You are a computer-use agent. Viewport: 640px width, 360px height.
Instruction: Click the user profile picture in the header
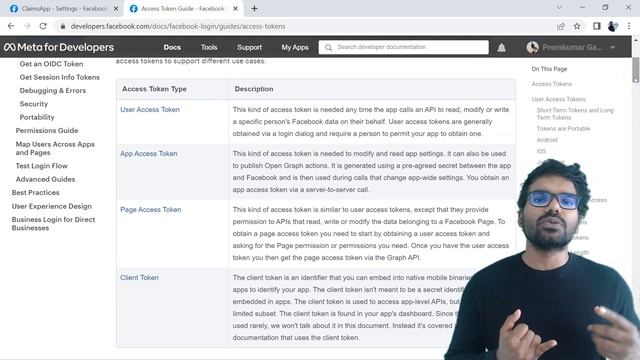tap(532, 47)
